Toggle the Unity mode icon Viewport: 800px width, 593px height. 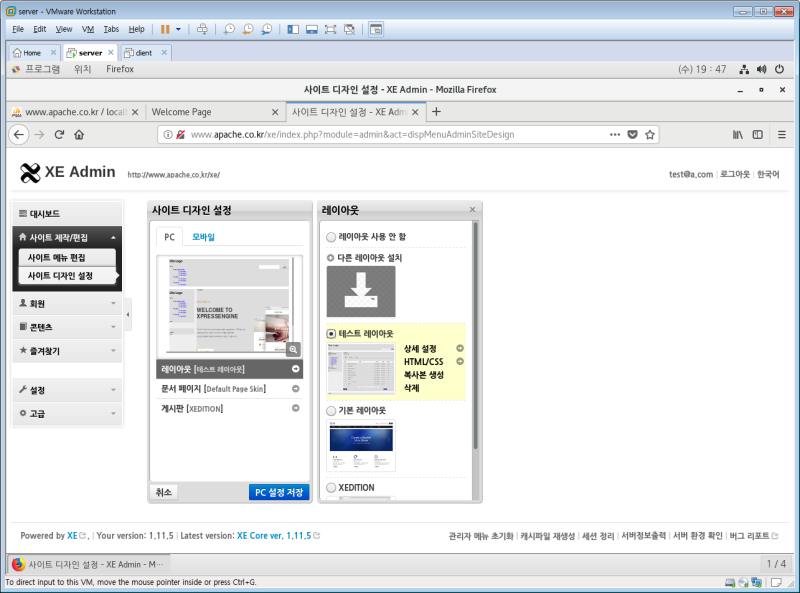349,30
